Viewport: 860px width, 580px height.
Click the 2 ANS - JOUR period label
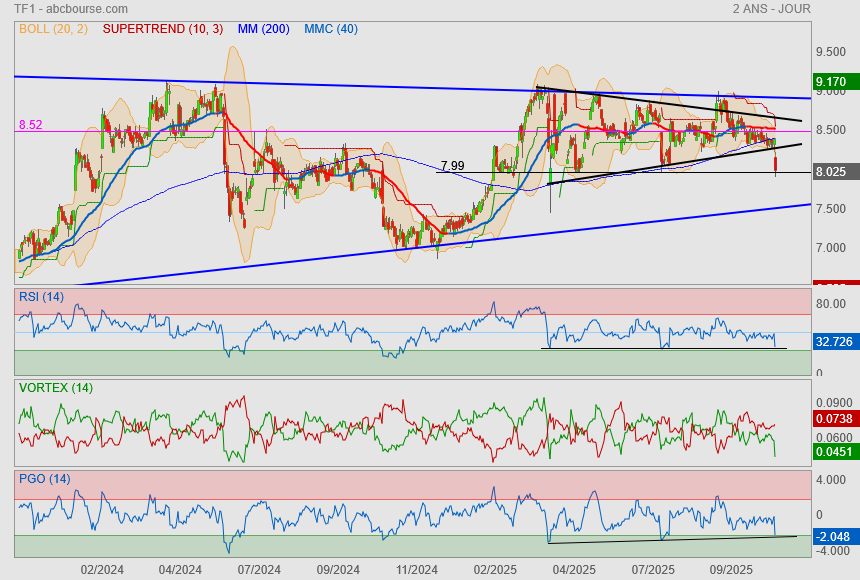pos(771,9)
